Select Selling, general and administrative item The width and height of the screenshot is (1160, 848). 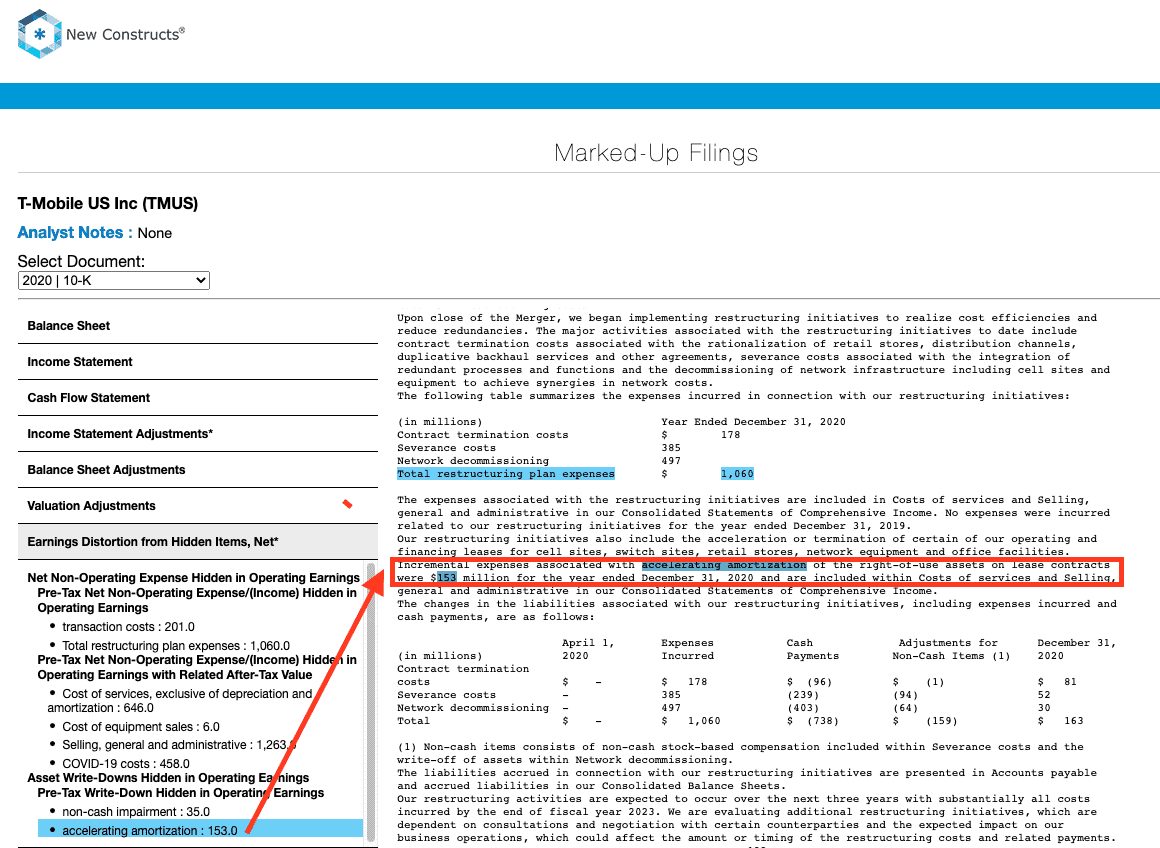[179, 745]
